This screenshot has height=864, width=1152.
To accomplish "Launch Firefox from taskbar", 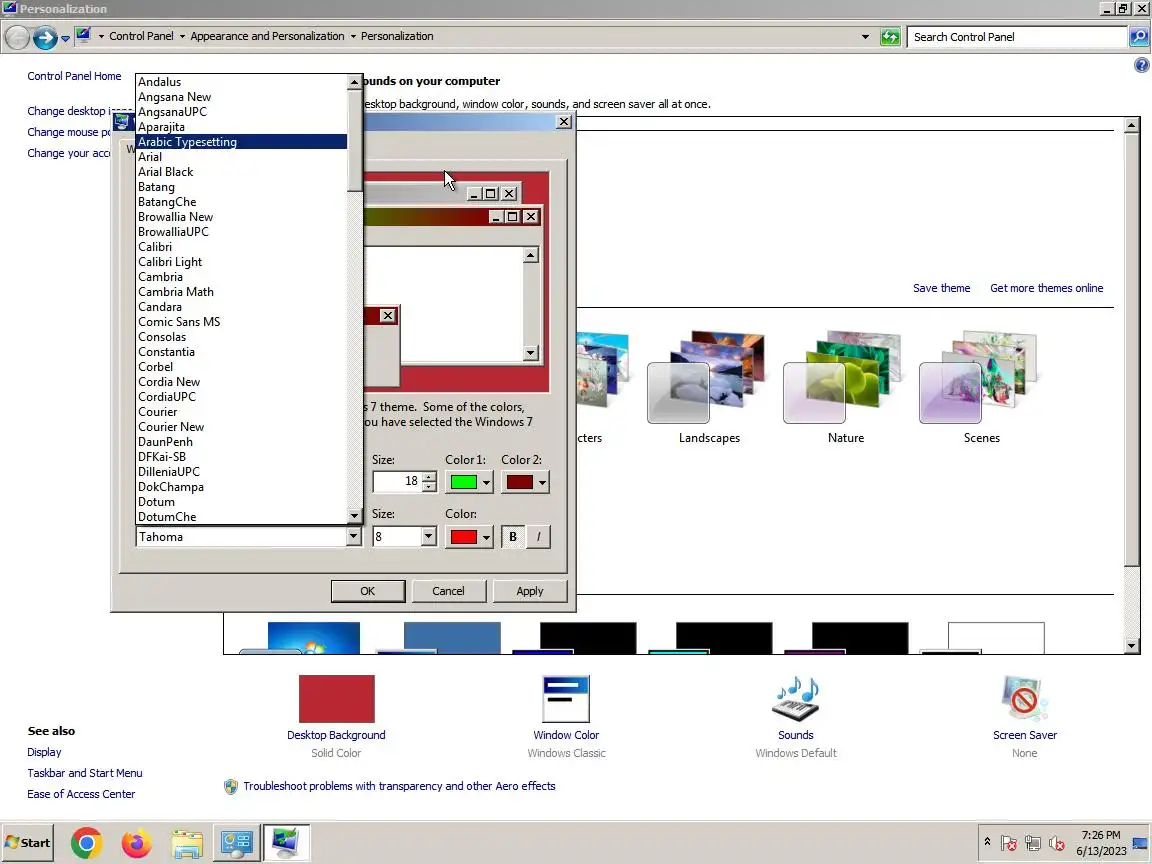I will click(137, 843).
